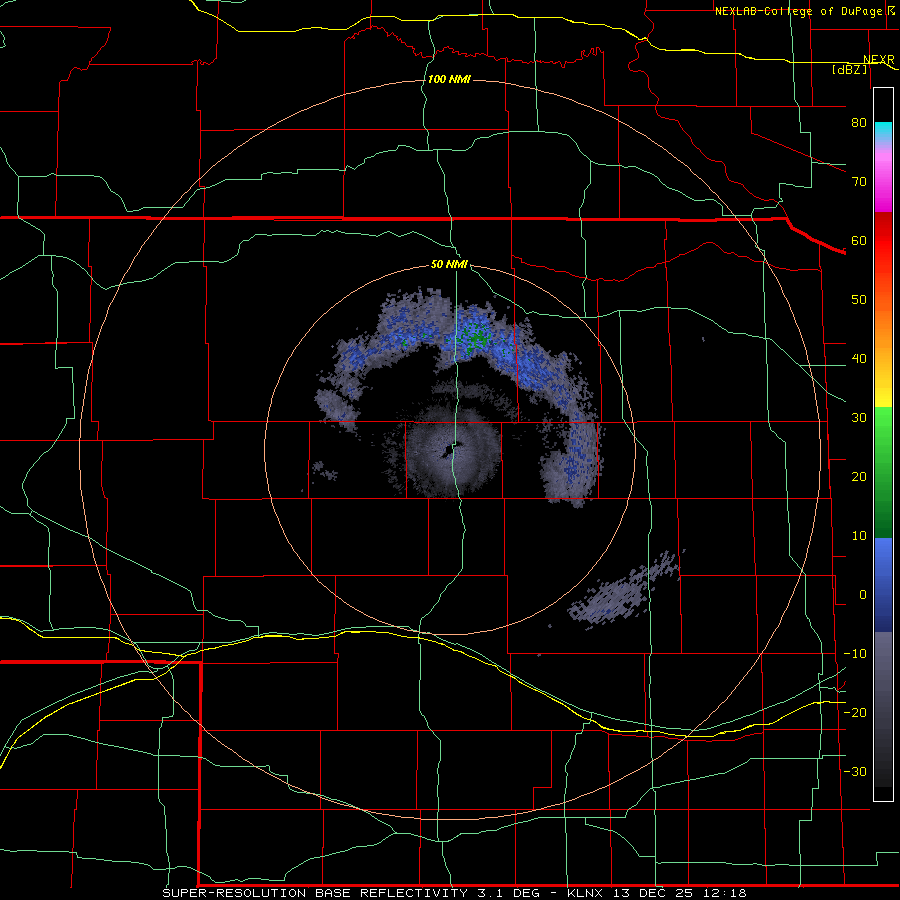
Task: Click the 50 value on the dBZ scale
Action: 859,300
